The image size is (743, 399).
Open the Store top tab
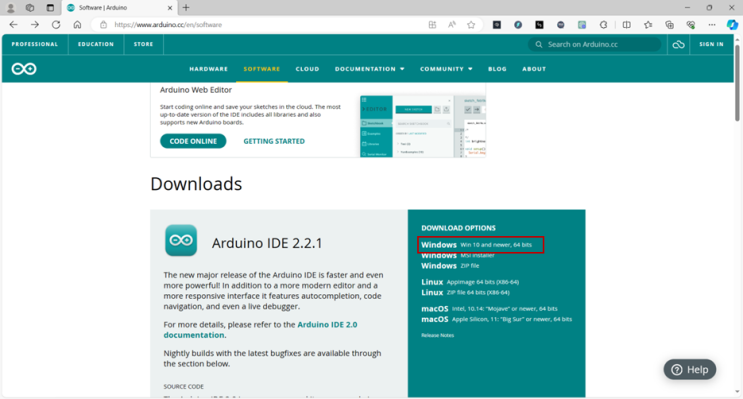click(144, 45)
